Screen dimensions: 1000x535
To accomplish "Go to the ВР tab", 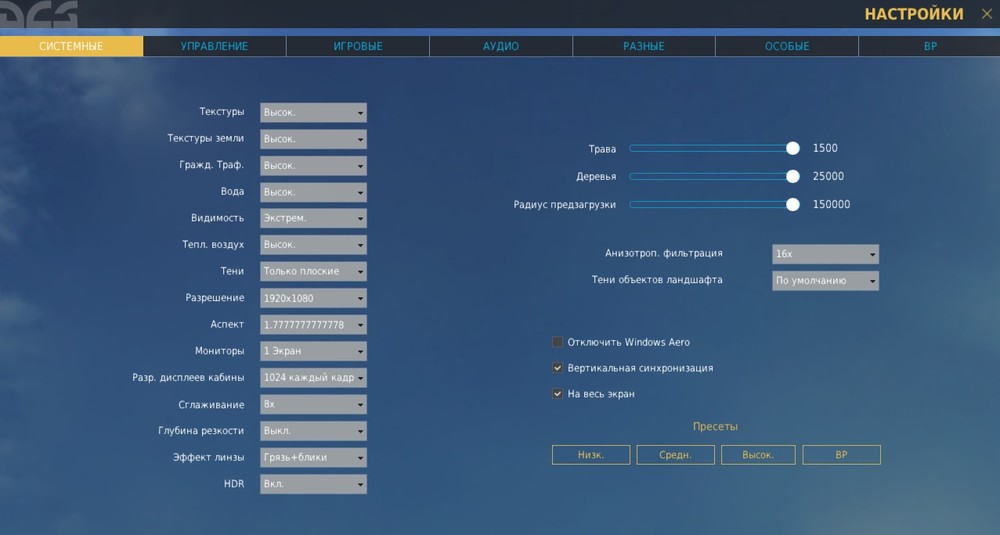I will pyautogui.click(x=930, y=46).
